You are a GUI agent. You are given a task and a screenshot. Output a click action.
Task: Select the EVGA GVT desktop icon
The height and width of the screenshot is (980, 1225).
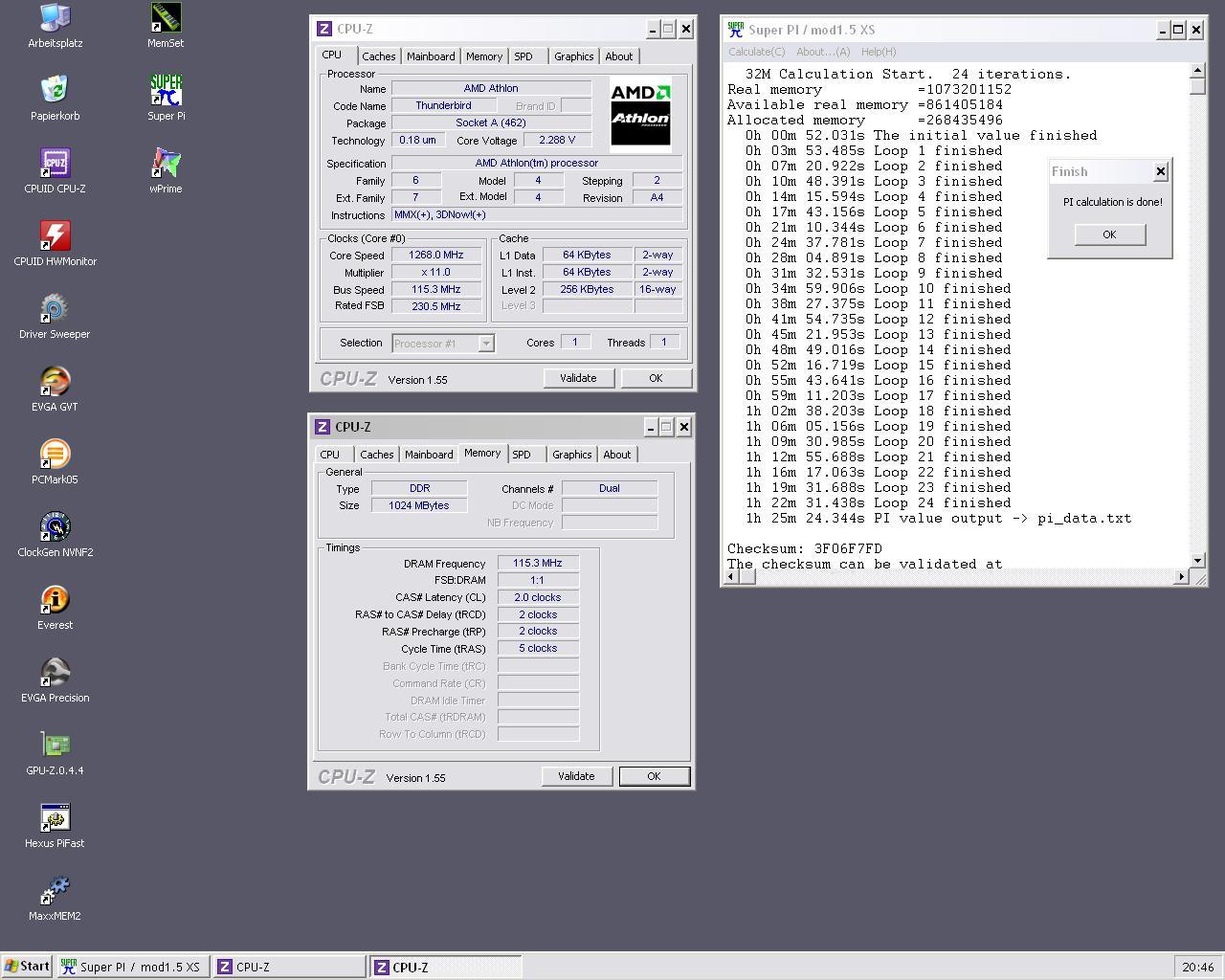tap(55, 389)
